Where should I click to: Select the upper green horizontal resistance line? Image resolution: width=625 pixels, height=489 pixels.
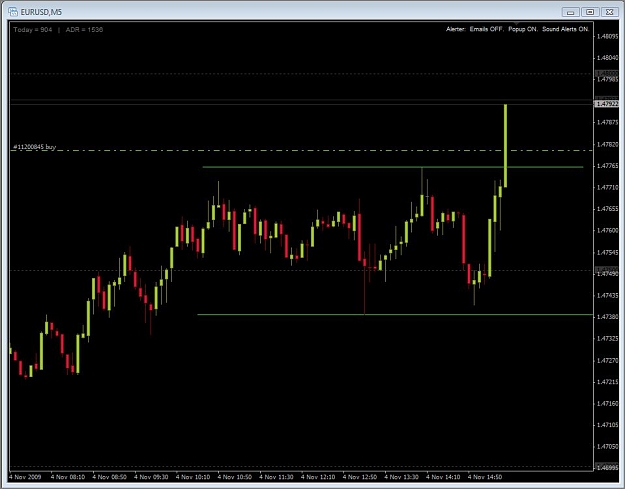393,167
